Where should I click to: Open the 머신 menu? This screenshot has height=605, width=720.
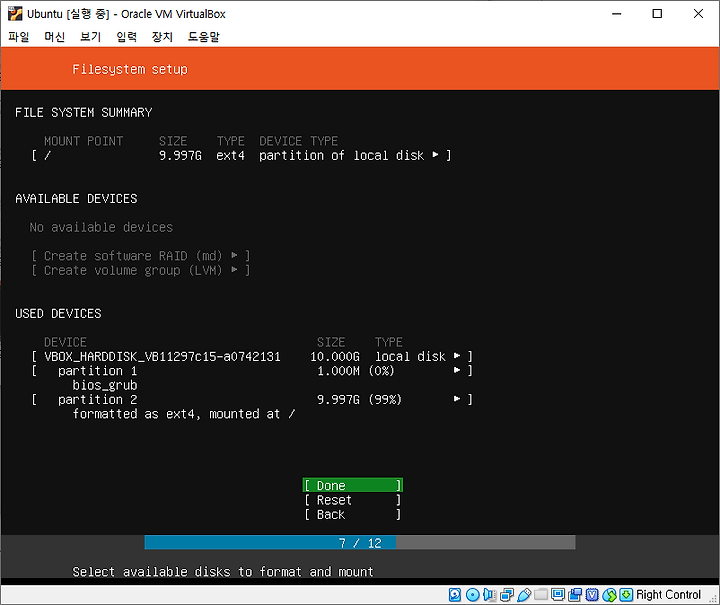(55, 37)
